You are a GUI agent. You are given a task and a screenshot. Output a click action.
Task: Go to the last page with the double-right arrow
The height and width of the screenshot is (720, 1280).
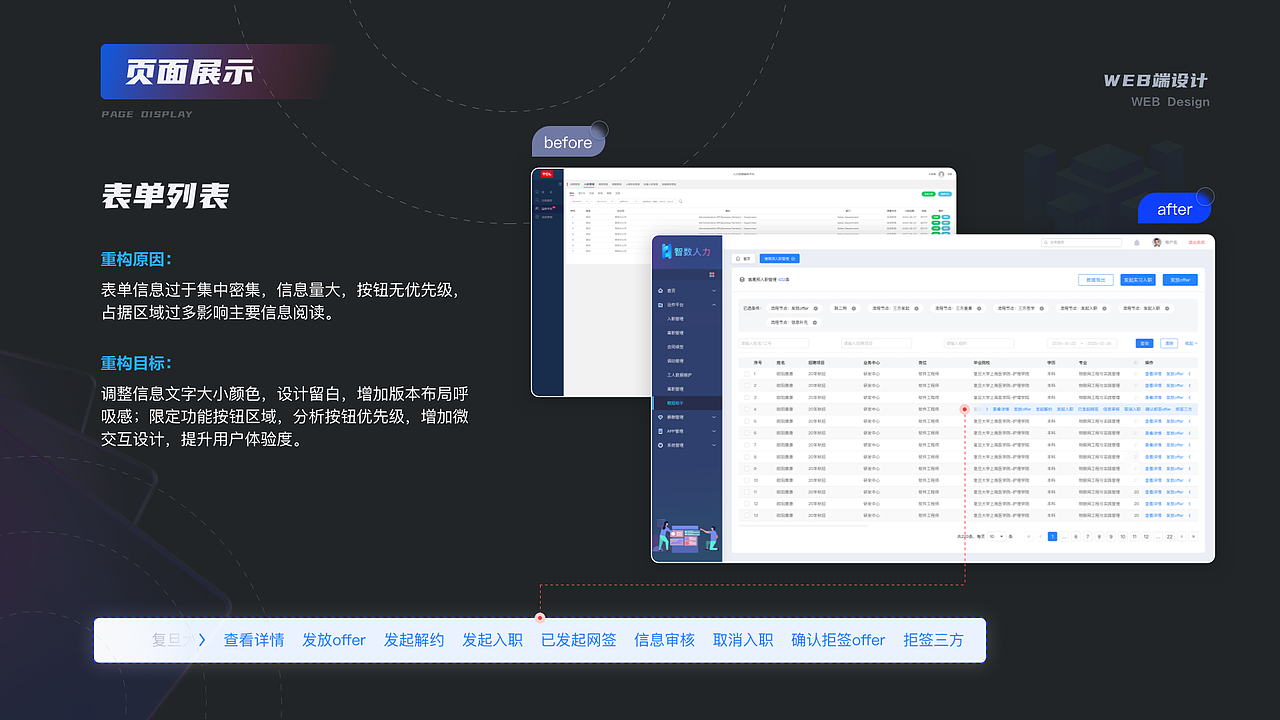tap(1193, 537)
